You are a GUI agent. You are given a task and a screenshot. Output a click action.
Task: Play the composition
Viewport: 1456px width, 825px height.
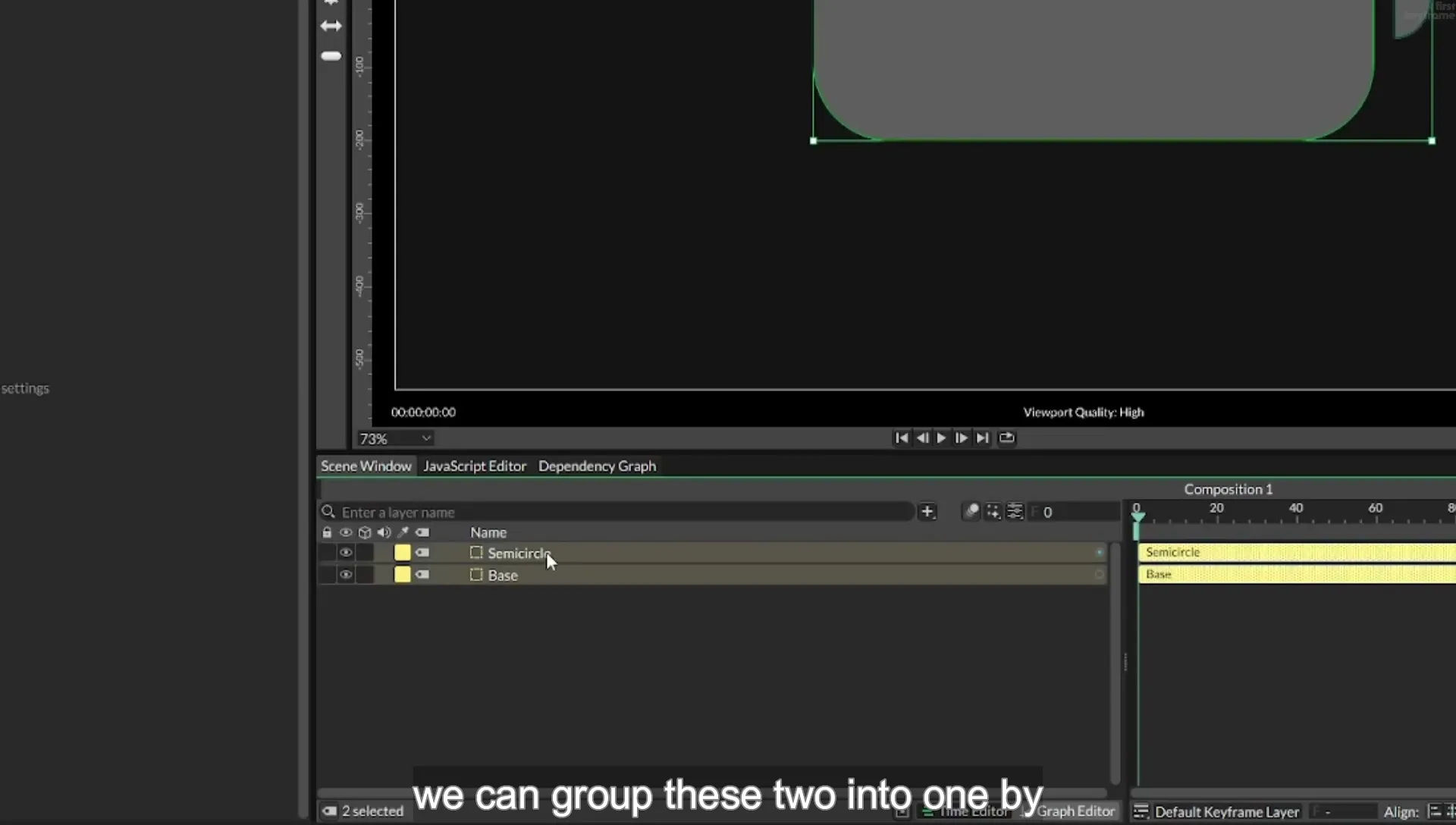941,438
